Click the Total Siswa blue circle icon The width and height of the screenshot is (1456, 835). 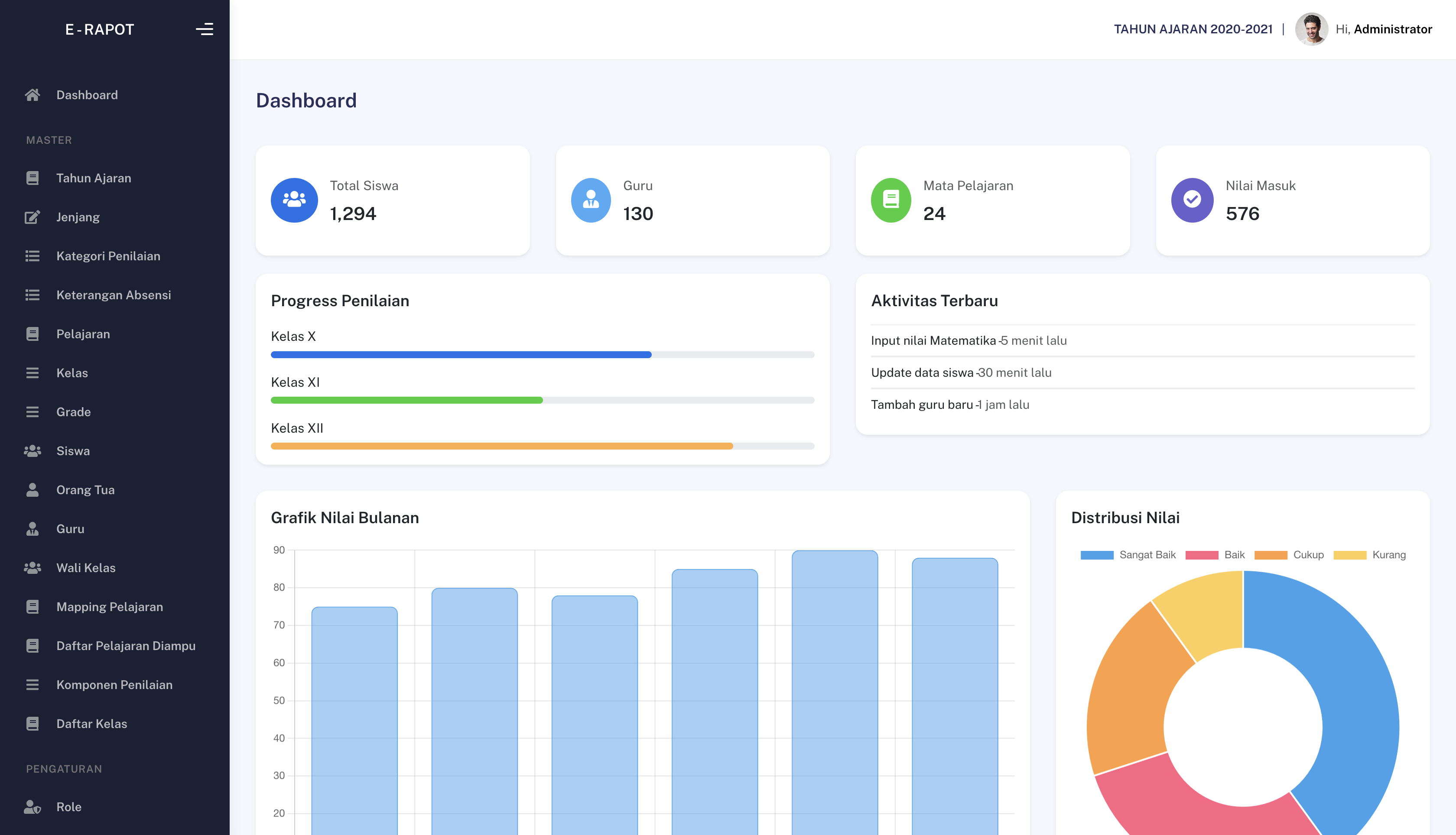pos(294,200)
